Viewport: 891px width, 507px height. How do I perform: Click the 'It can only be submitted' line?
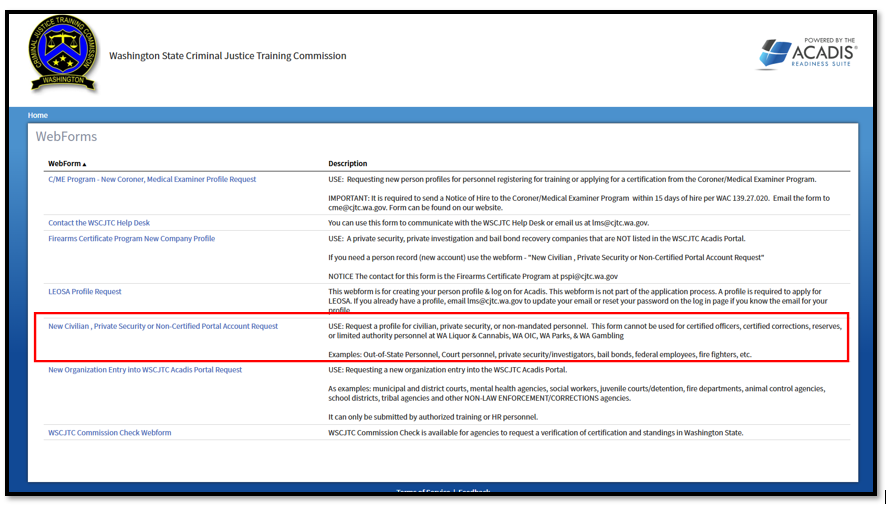[x=433, y=417]
